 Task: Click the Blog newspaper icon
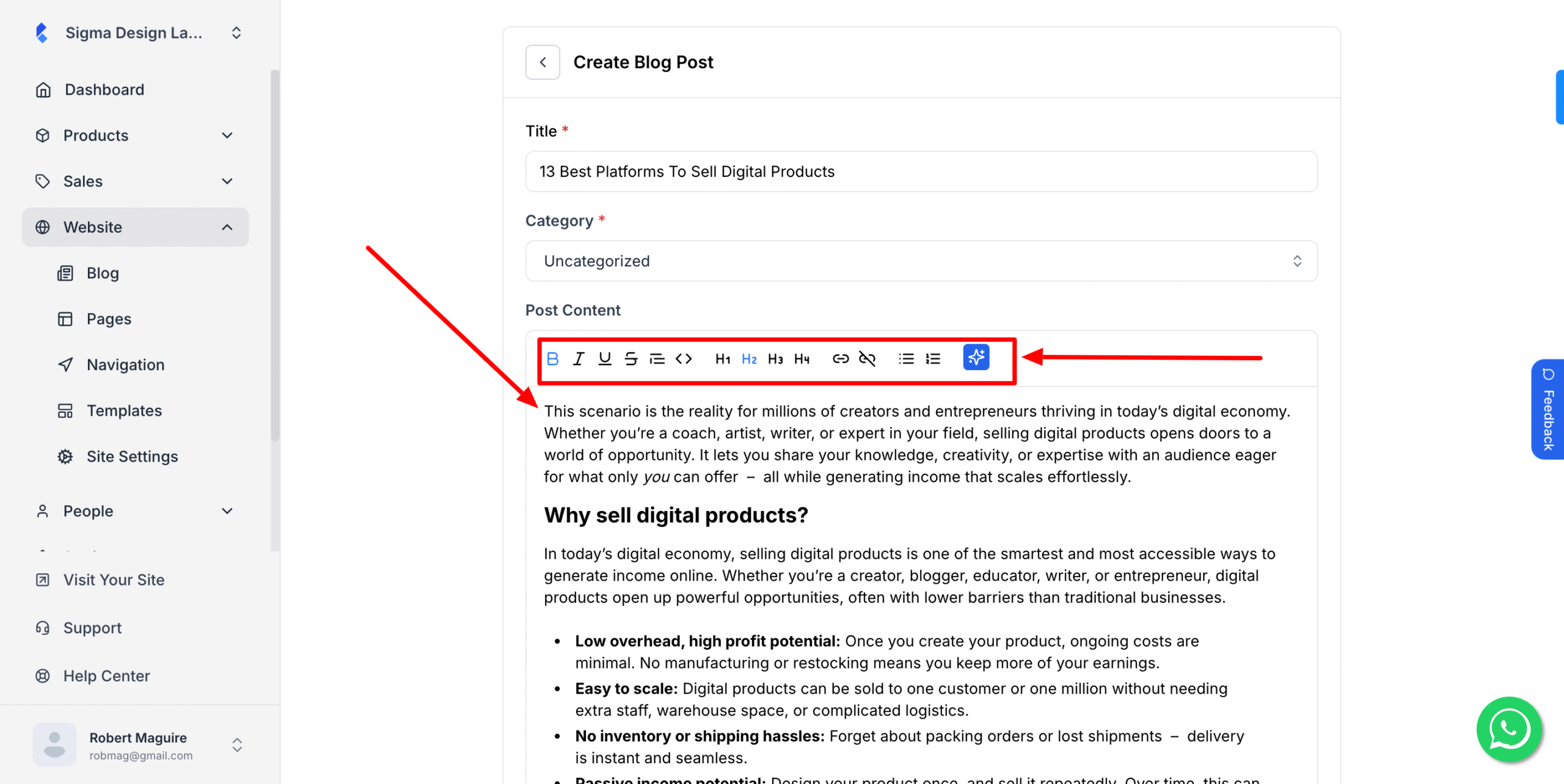pyautogui.click(x=65, y=273)
